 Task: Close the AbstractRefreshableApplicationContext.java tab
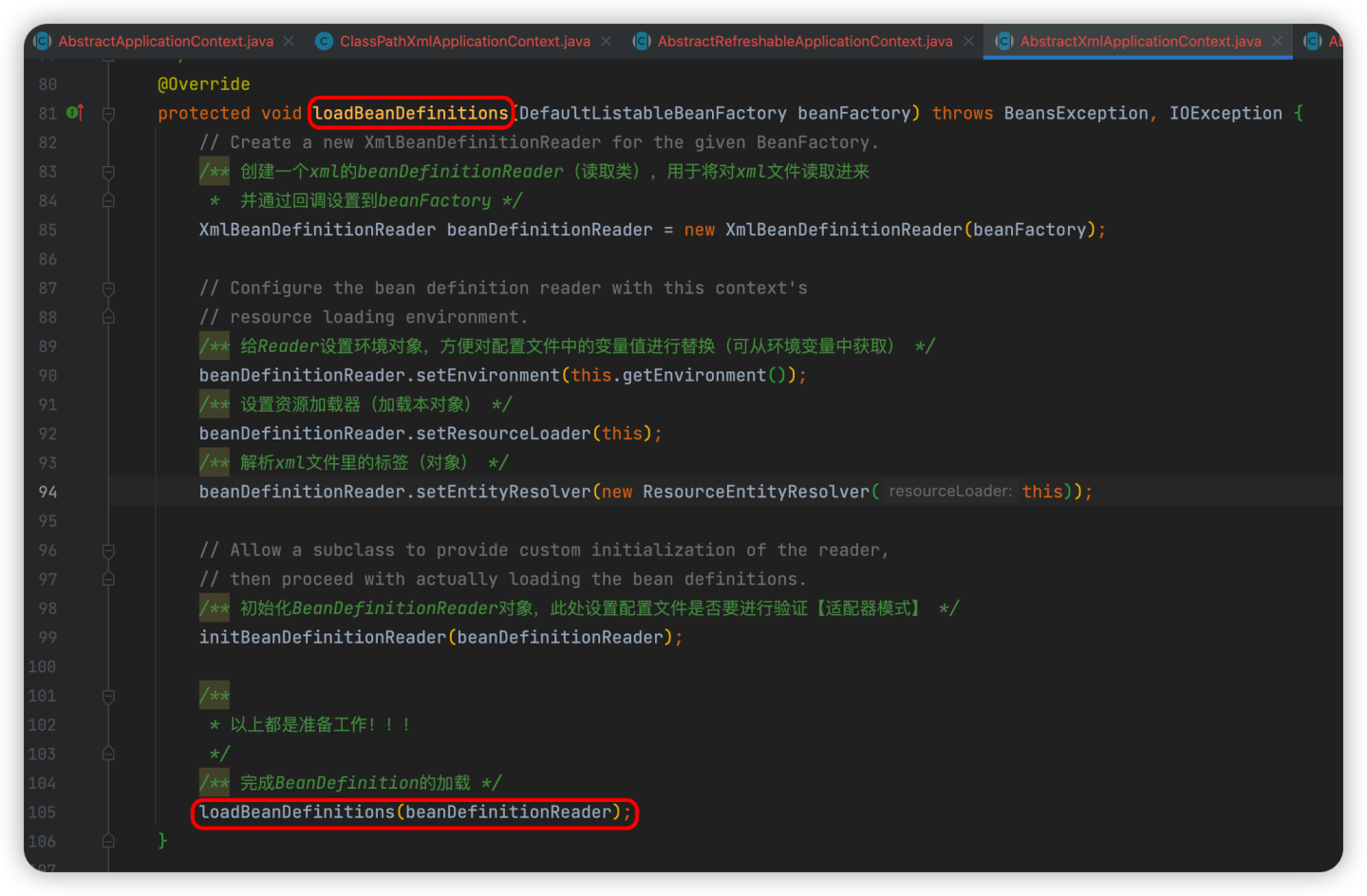point(968,41)
